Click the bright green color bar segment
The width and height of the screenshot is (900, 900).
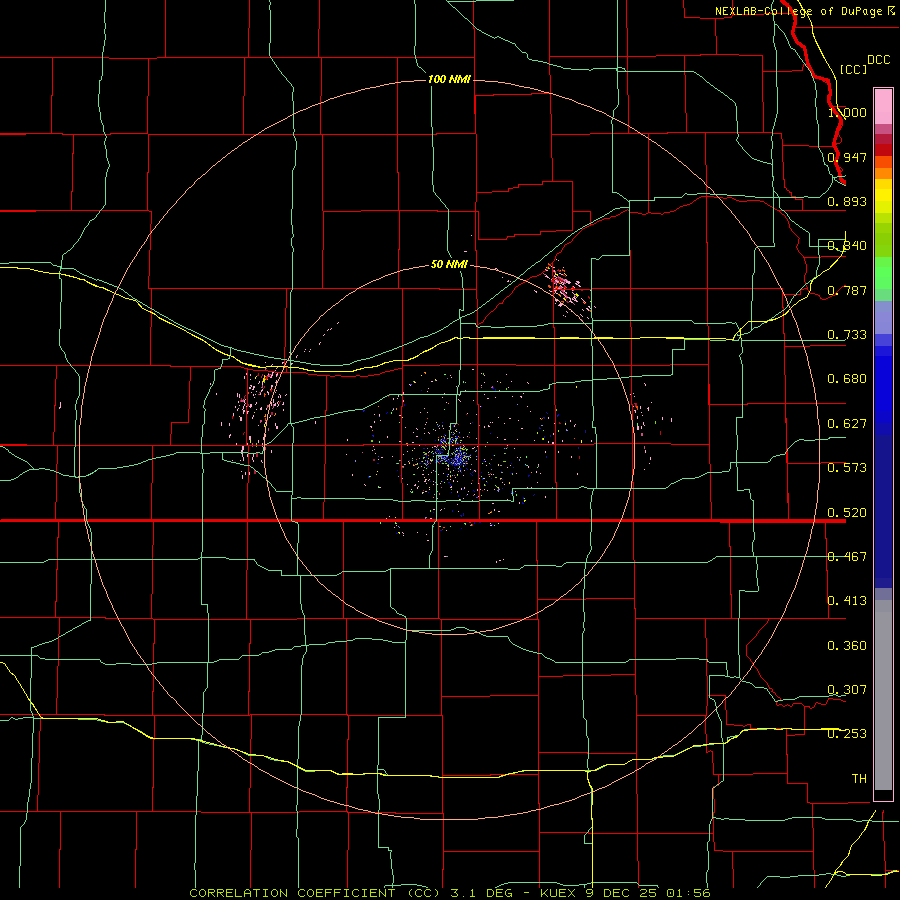pyautogui.click(x=883, y=273)
